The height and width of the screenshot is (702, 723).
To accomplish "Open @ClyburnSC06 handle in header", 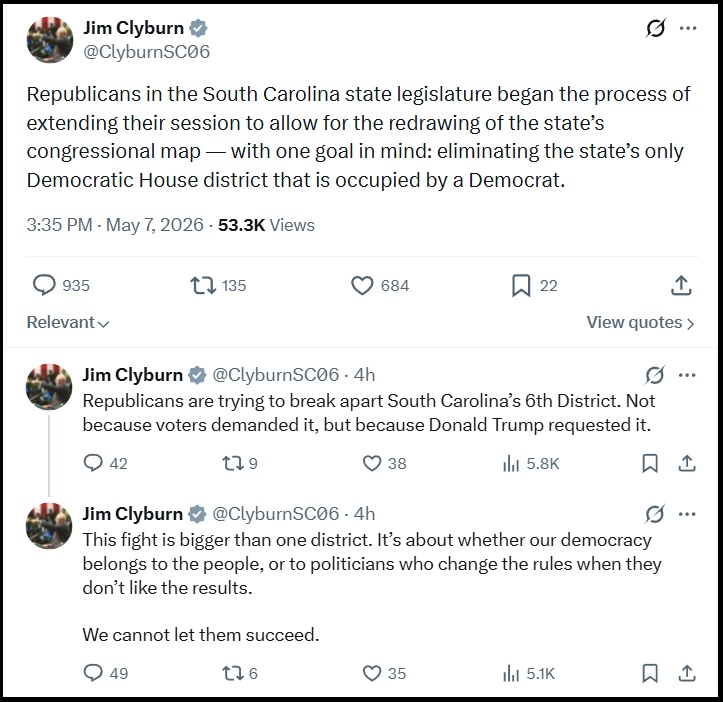I will point(146,52).
